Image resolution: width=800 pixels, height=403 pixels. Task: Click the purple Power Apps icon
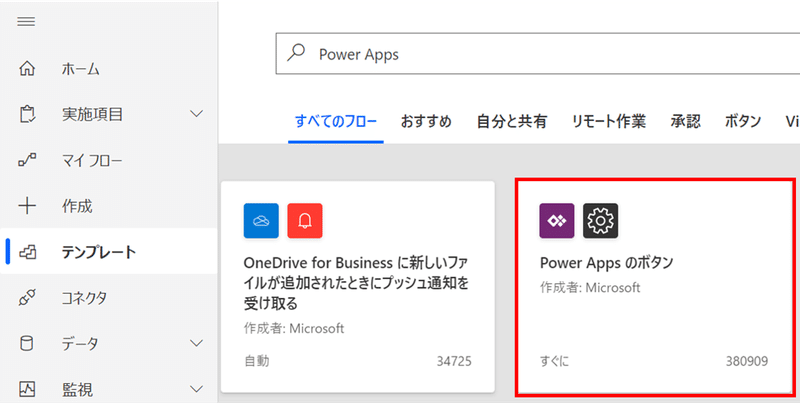pos(557,221)
